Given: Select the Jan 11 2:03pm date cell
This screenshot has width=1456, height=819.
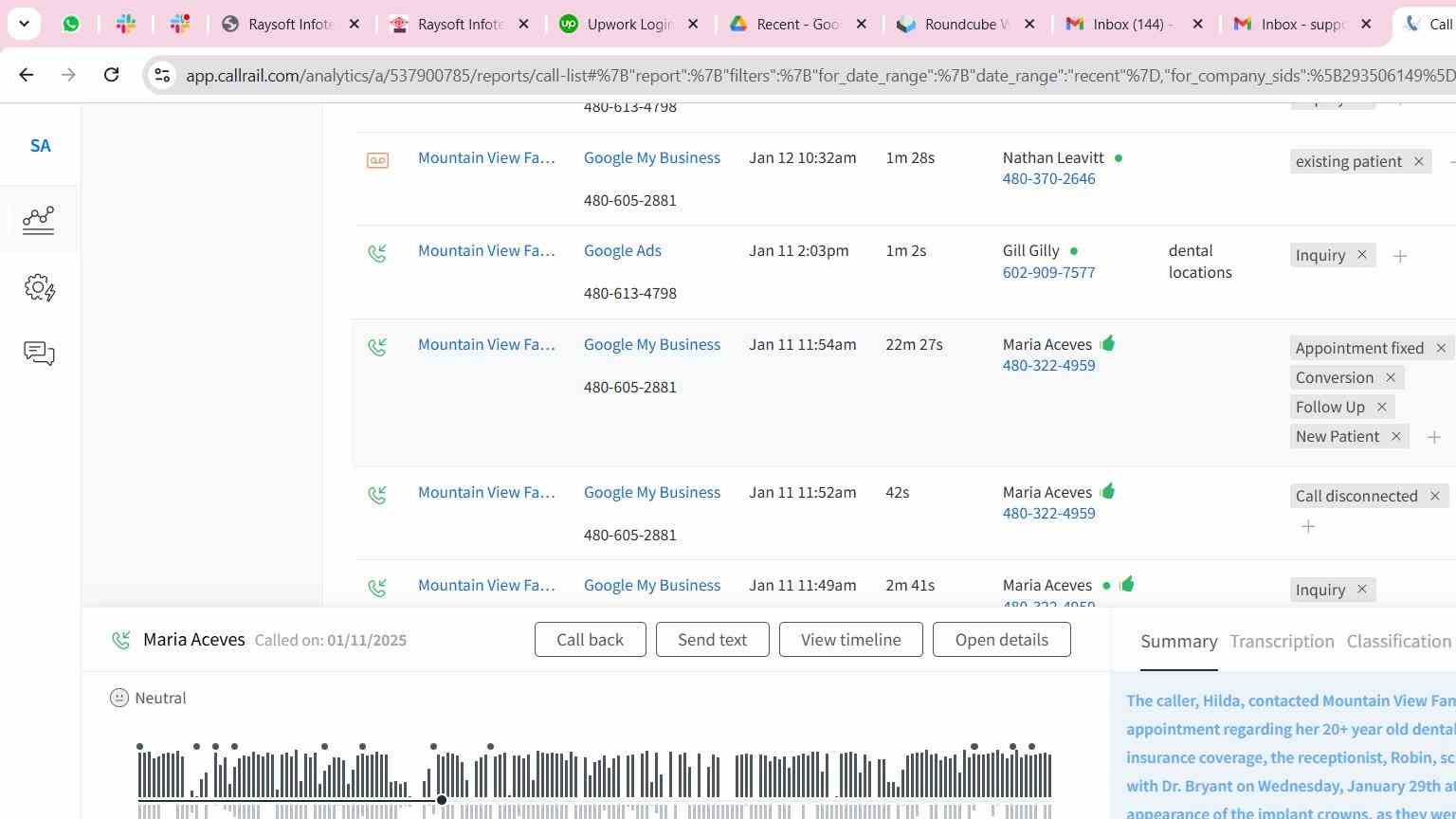Looking at the screenshot, I should (799, 251).
